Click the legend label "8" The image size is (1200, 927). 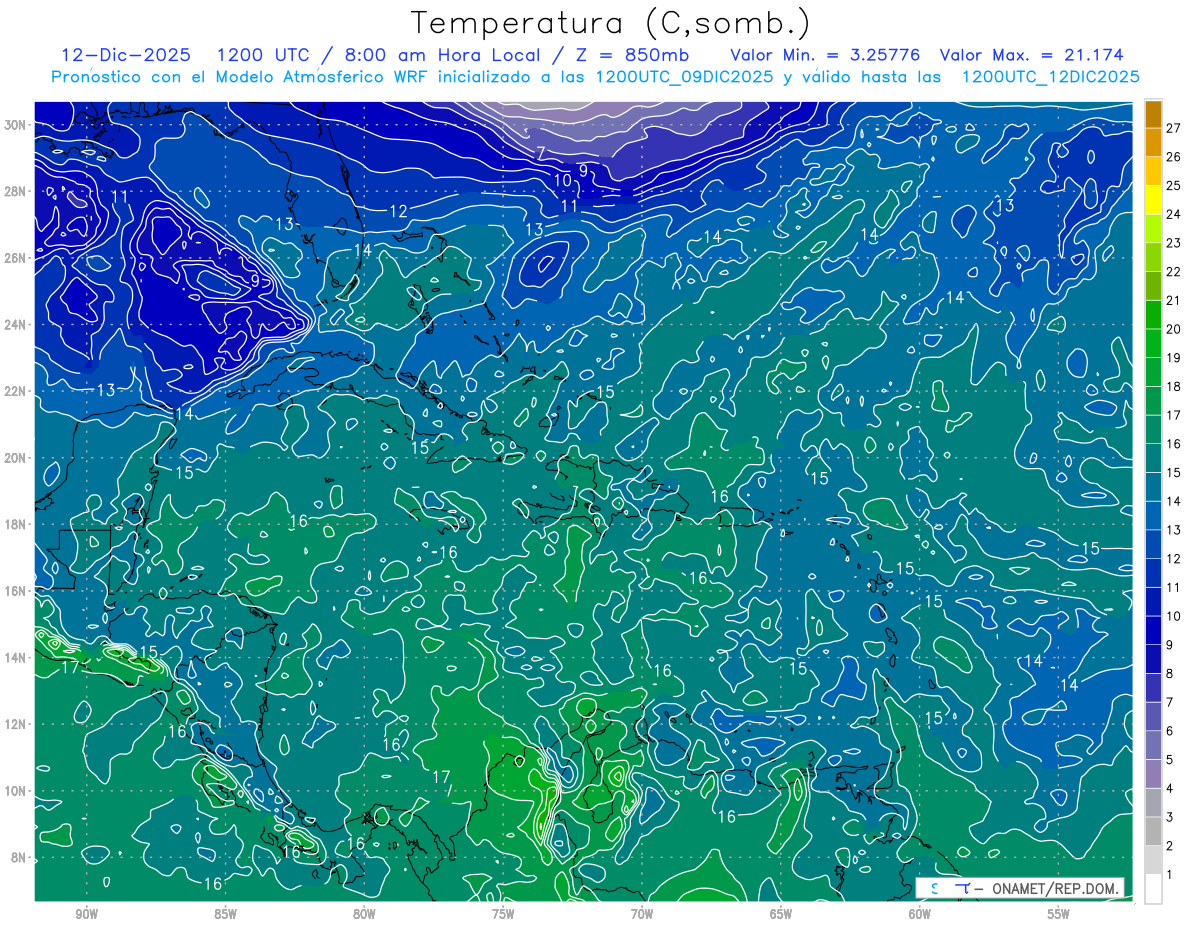pos(1171,674)
